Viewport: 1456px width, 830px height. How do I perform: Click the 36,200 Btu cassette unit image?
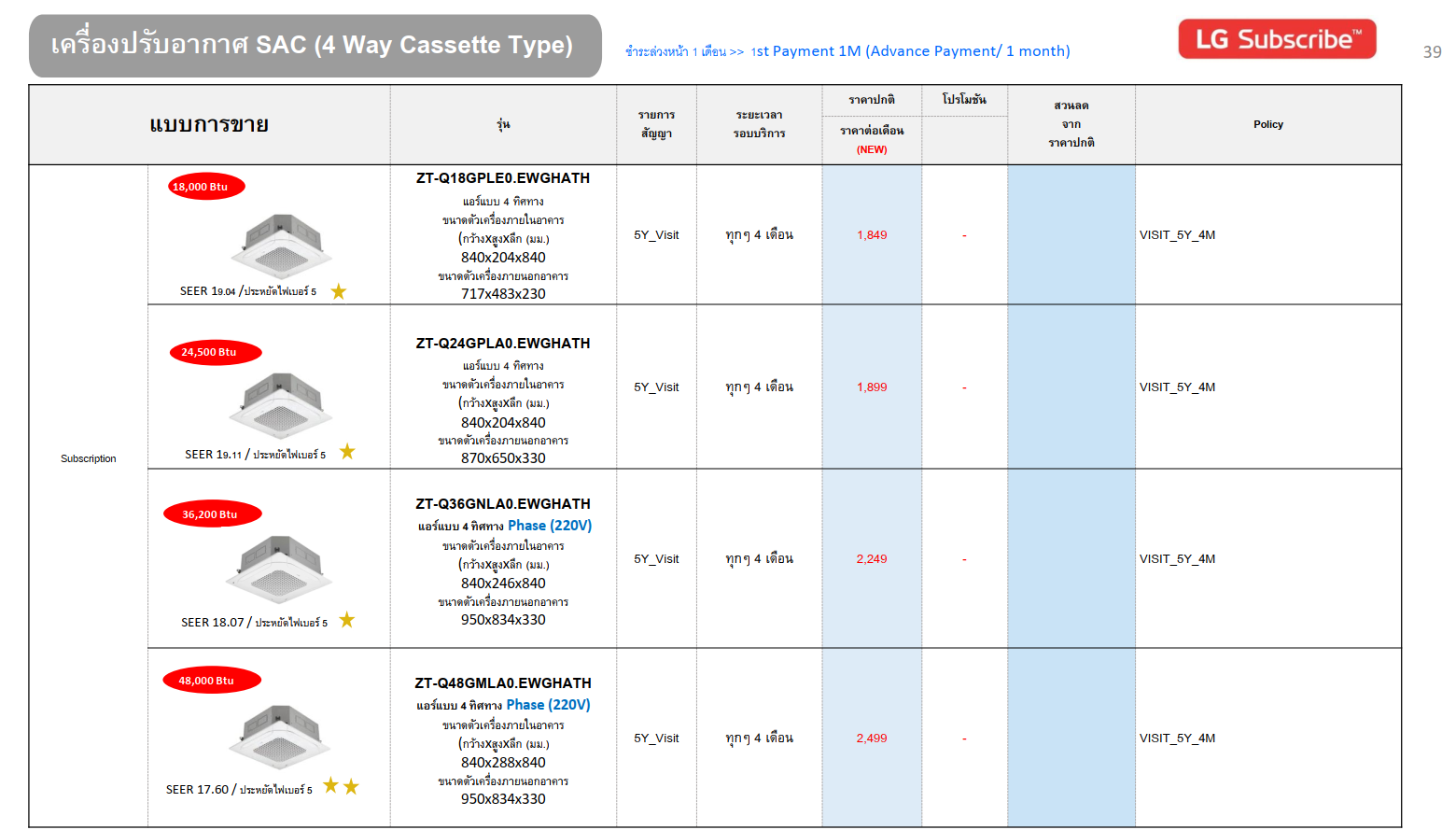tap(279, 569)
